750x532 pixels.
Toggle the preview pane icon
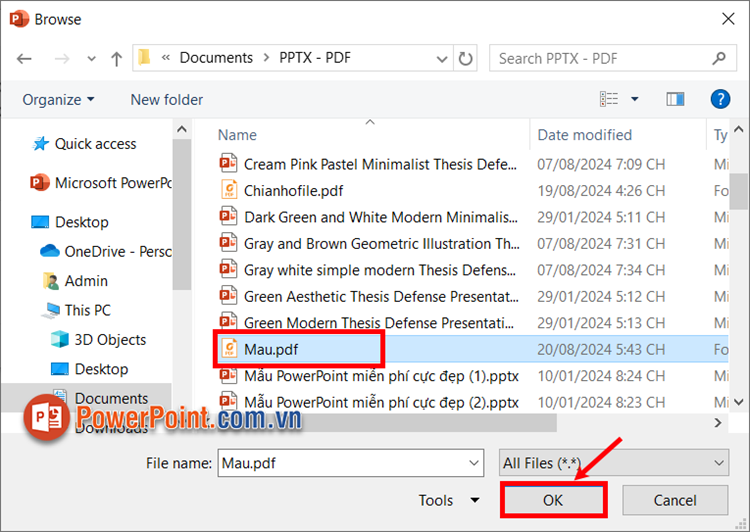(x=675, y=99)
